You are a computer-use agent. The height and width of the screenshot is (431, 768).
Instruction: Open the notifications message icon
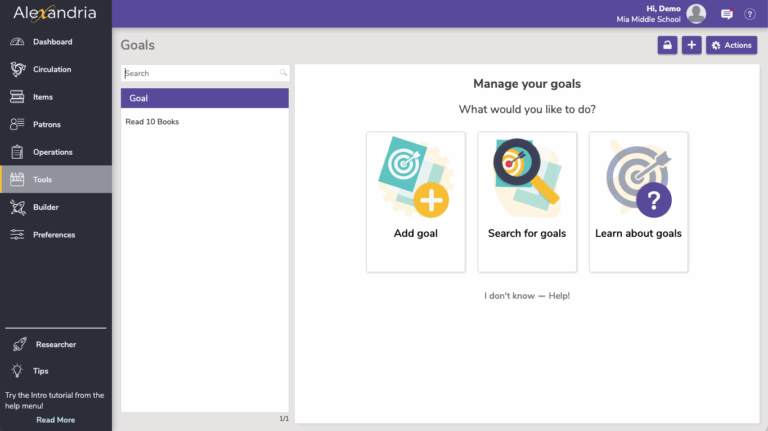tap(727, 14)
